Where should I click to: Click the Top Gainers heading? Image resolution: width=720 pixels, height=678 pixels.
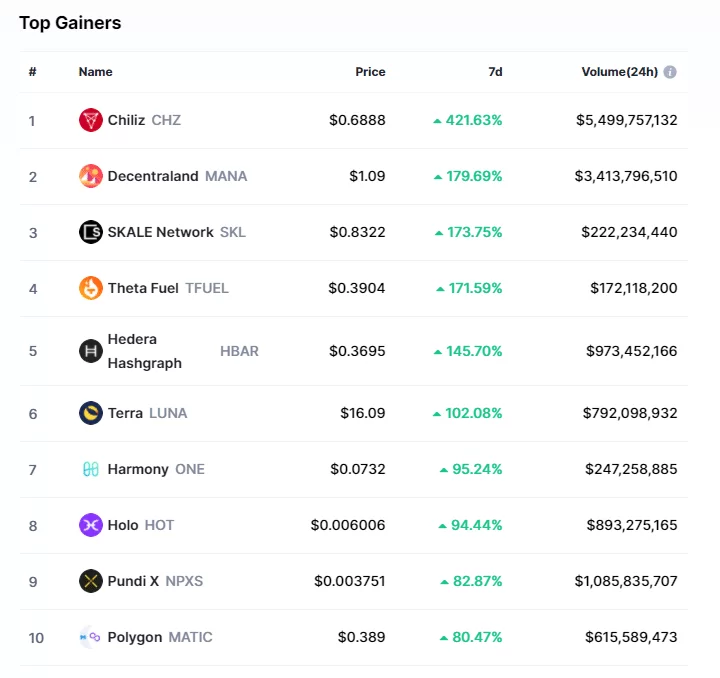pos(70,22)
